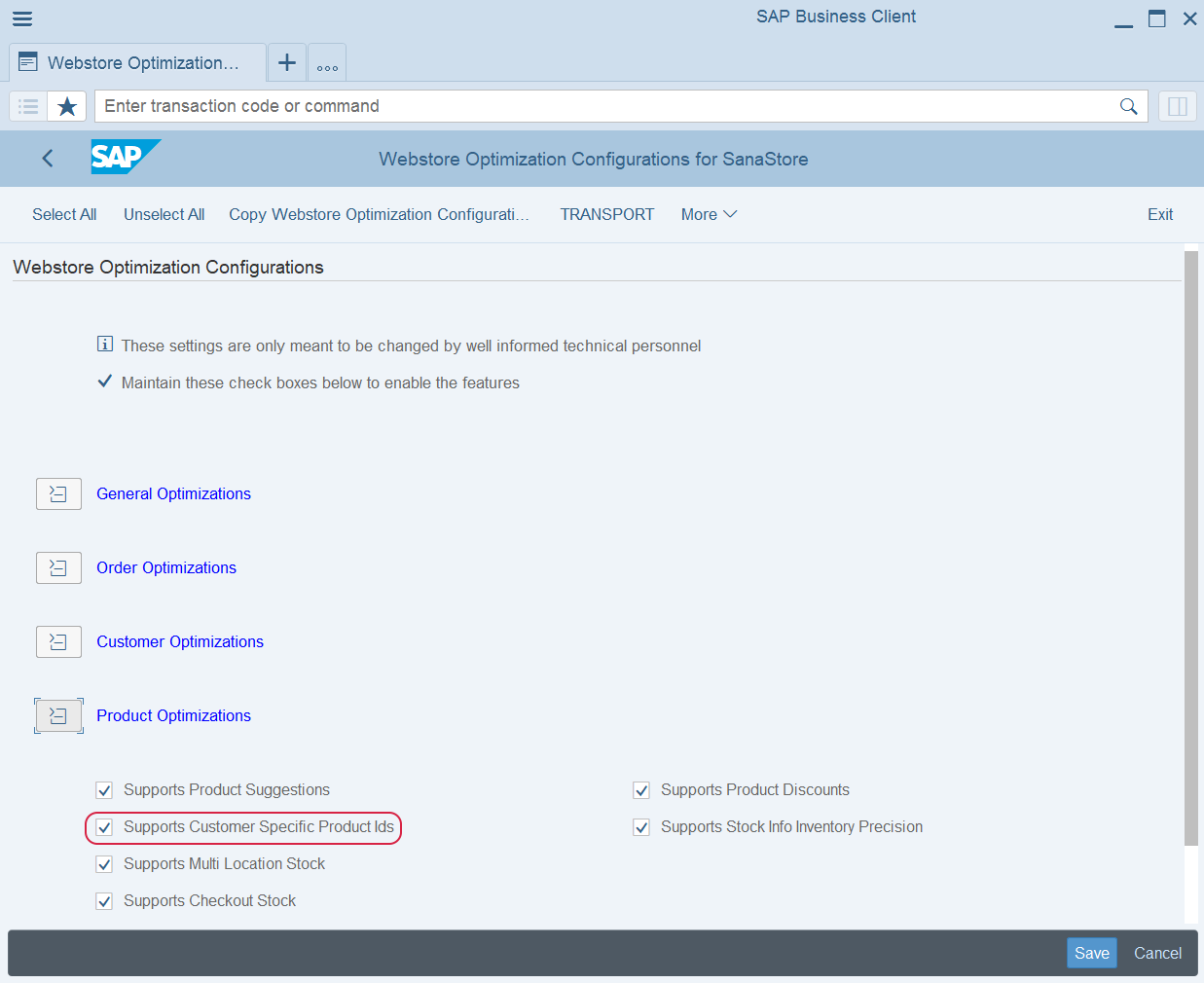Click TRANSPORT in the toolbar

pos(607,214)
